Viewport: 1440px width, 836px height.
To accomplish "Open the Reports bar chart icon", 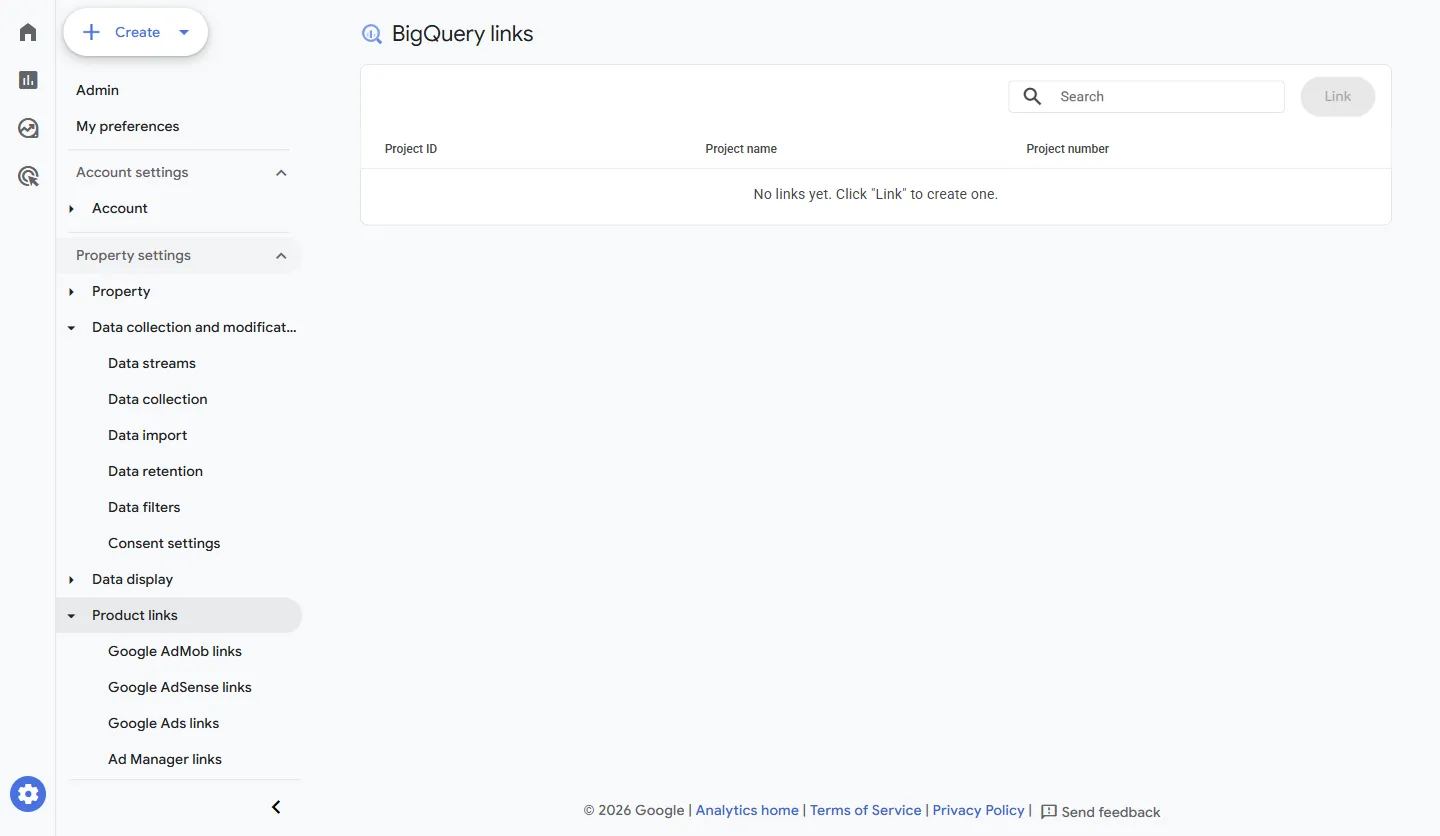I will tap(28, 80).
